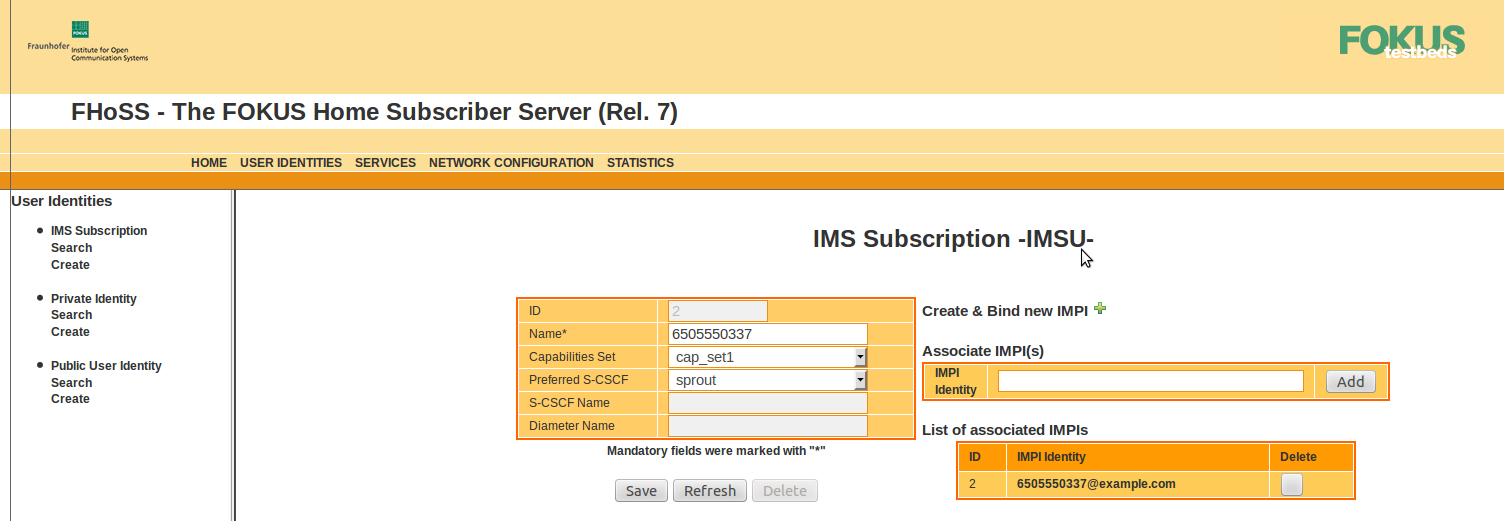The height and width of the screenshot is (521, 1504).
Task: Click Create under IMS Subscription
Action: [71, 265]
